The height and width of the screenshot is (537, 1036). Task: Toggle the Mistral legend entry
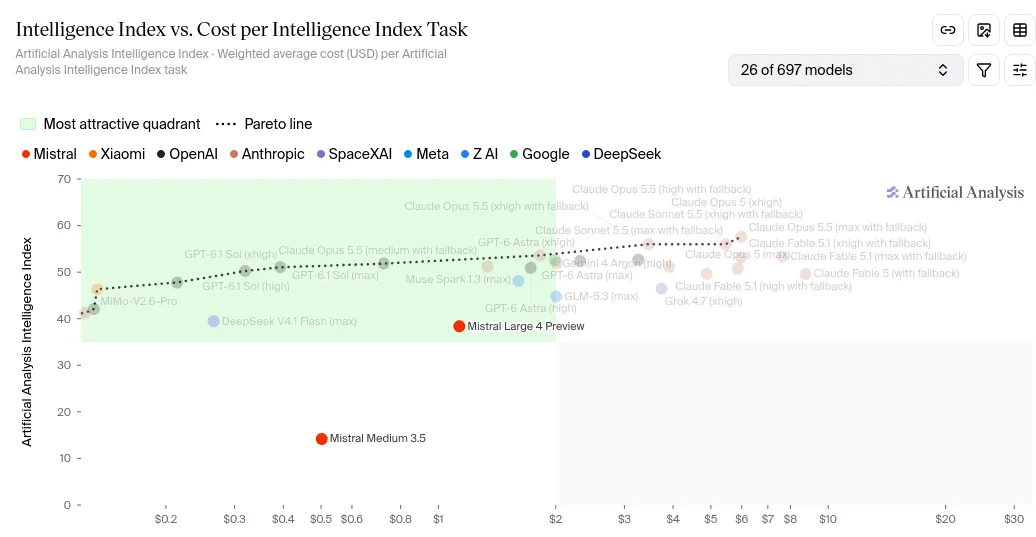click(x=49, y=154)
